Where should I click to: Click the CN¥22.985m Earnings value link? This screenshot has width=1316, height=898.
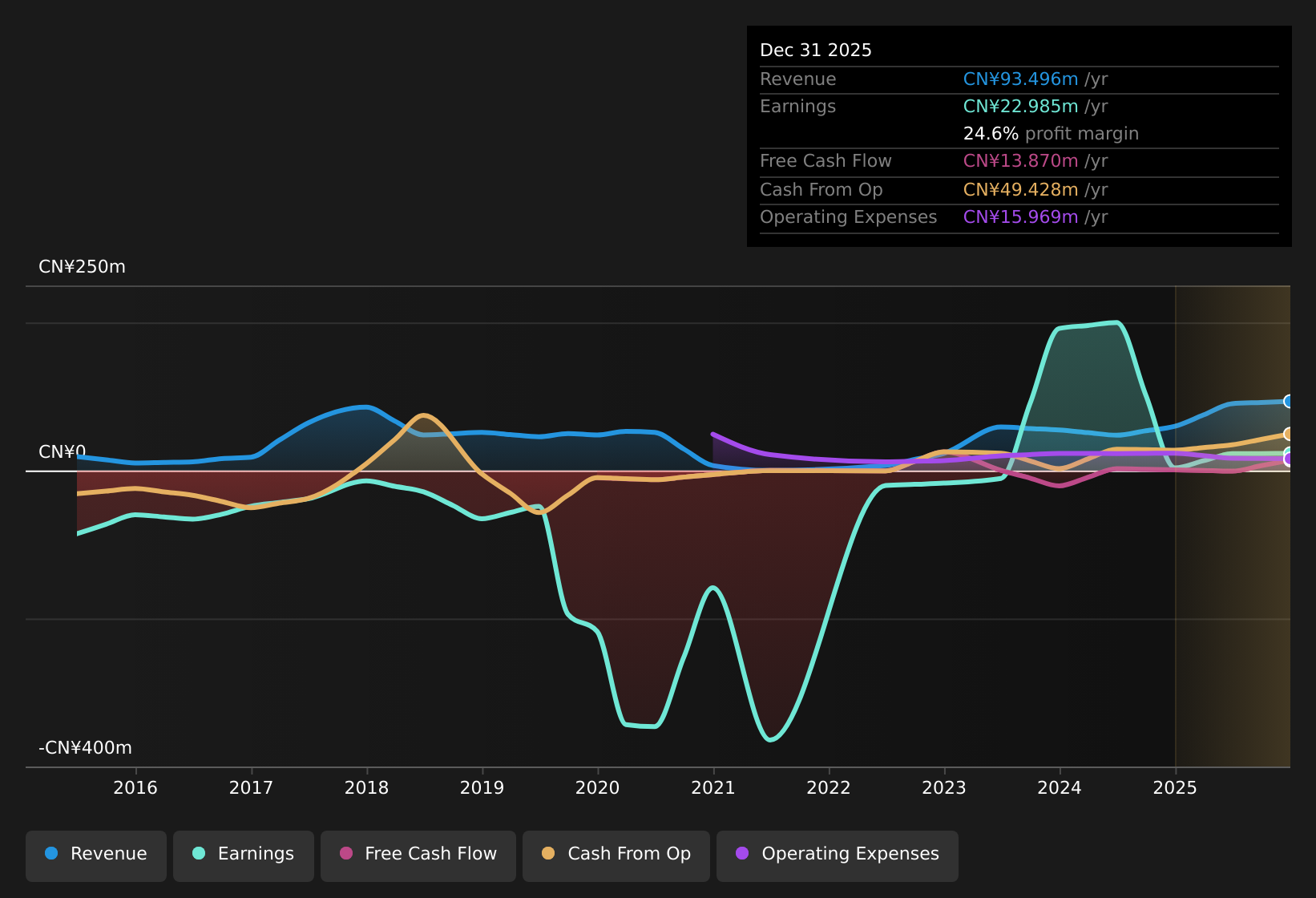(x=1019, y=106)
